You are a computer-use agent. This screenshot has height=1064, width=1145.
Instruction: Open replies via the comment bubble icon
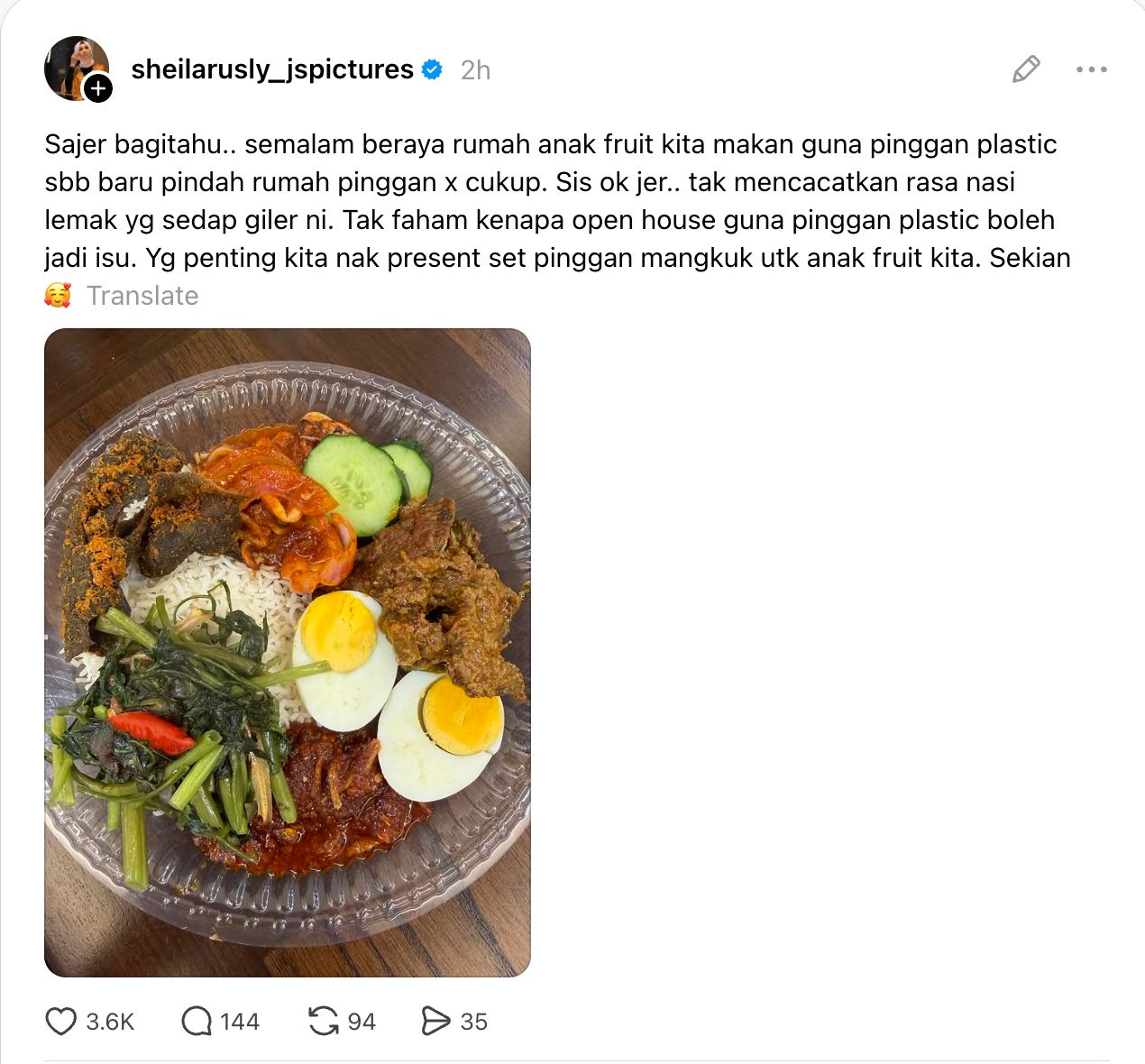196,1022
